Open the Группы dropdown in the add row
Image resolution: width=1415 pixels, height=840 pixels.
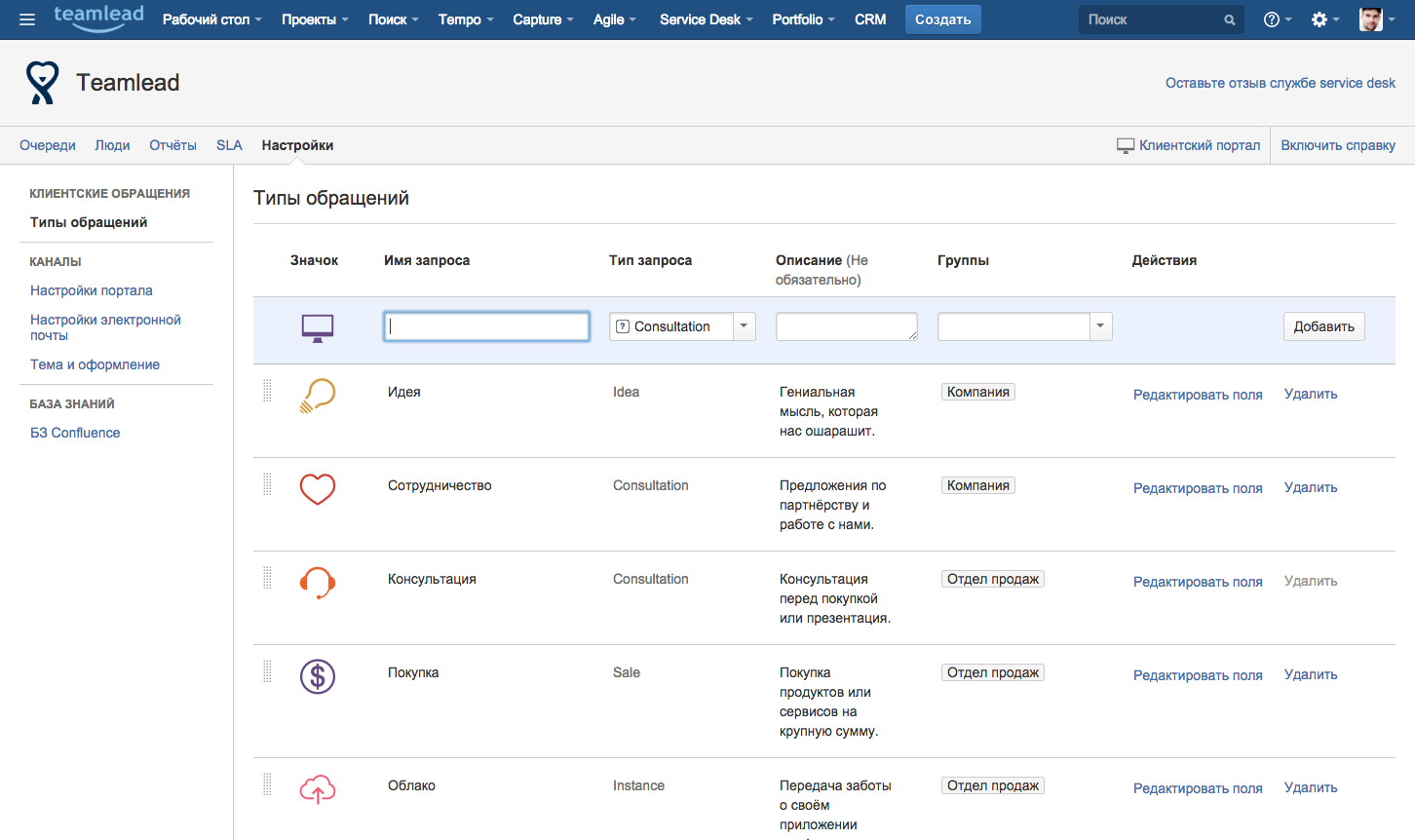(x=1099, y=326)
